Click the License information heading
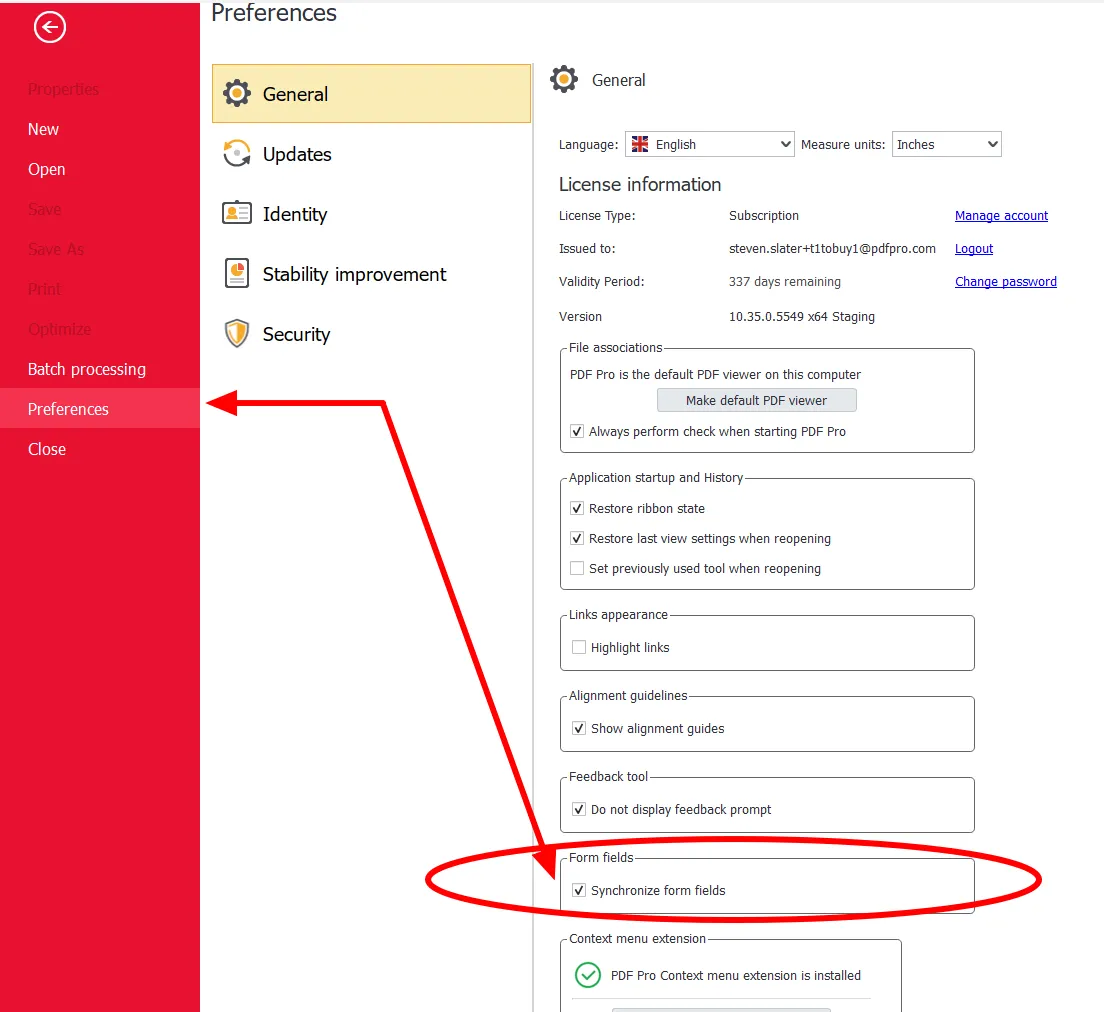Image resolution: width=1104 pixels, height=1012 pixels. pos(640,185)
